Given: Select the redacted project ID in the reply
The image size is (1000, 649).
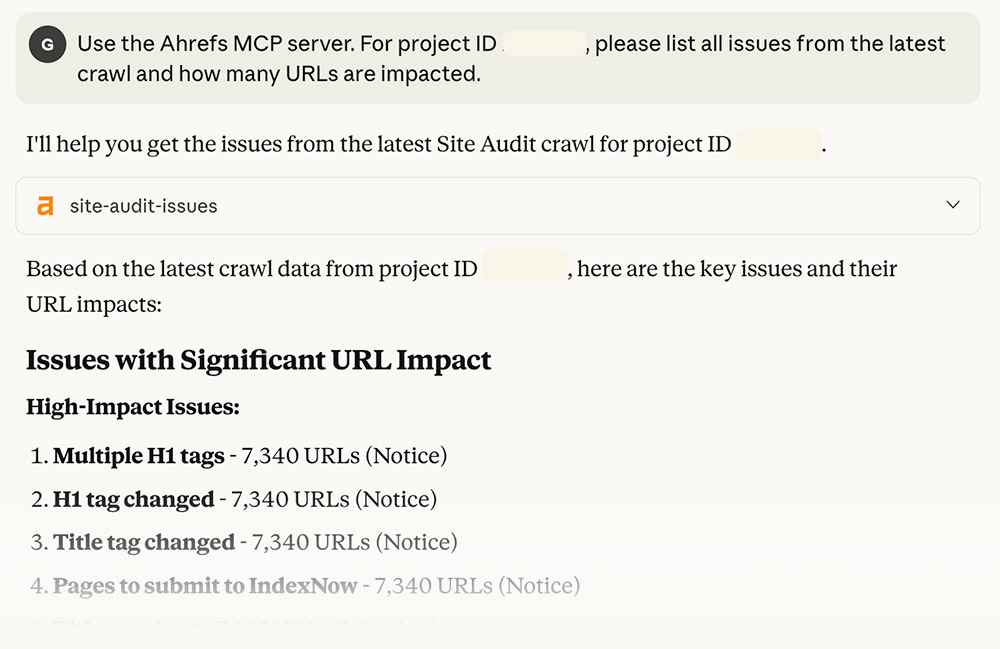Looking at the screenshot, I should [x=779, y=145].
